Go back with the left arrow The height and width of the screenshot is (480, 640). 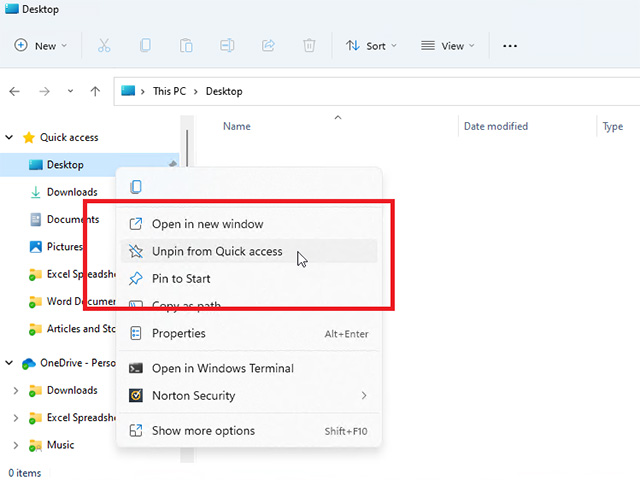tap(15, 91)
